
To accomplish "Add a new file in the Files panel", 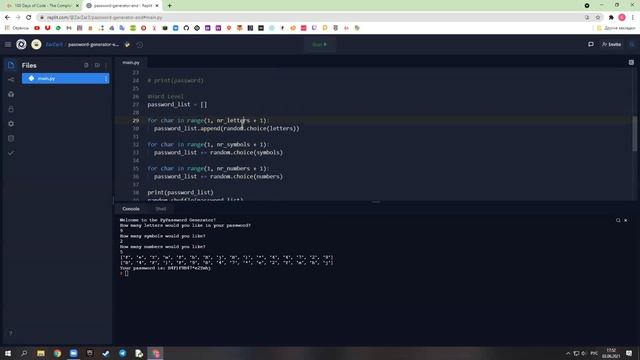I will pos(86,65).
